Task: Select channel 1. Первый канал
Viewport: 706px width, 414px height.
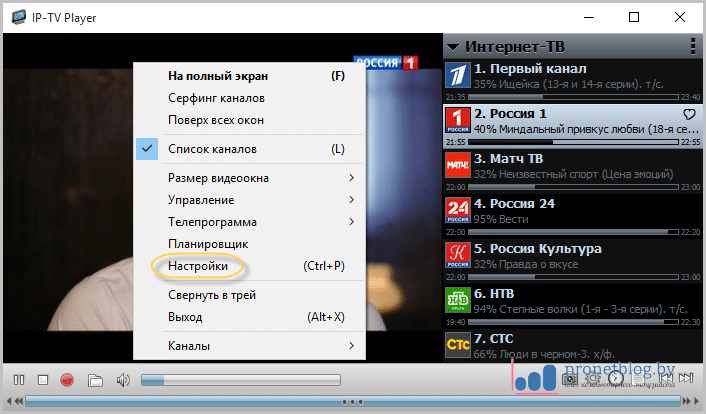Action: tap(573, 82)
